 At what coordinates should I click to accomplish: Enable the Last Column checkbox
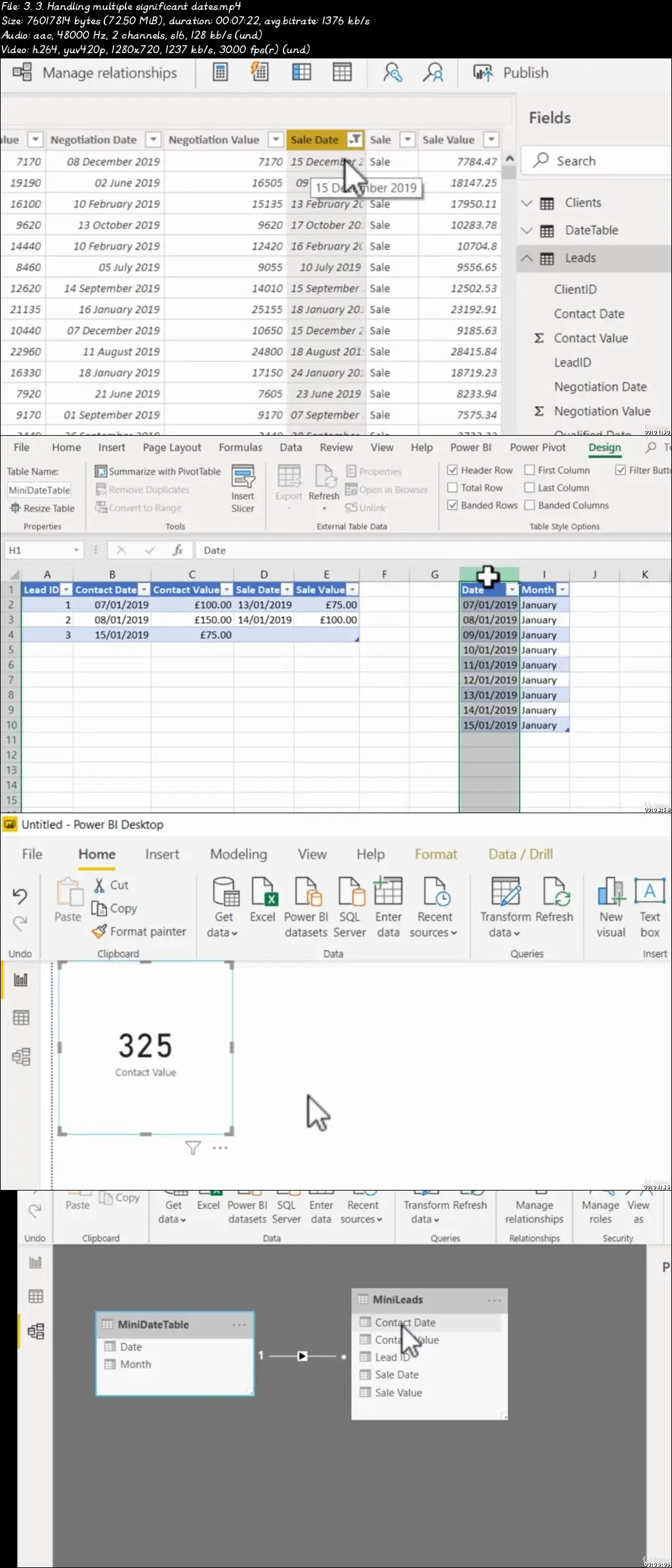pyautogui.click(x=530, y=488)
